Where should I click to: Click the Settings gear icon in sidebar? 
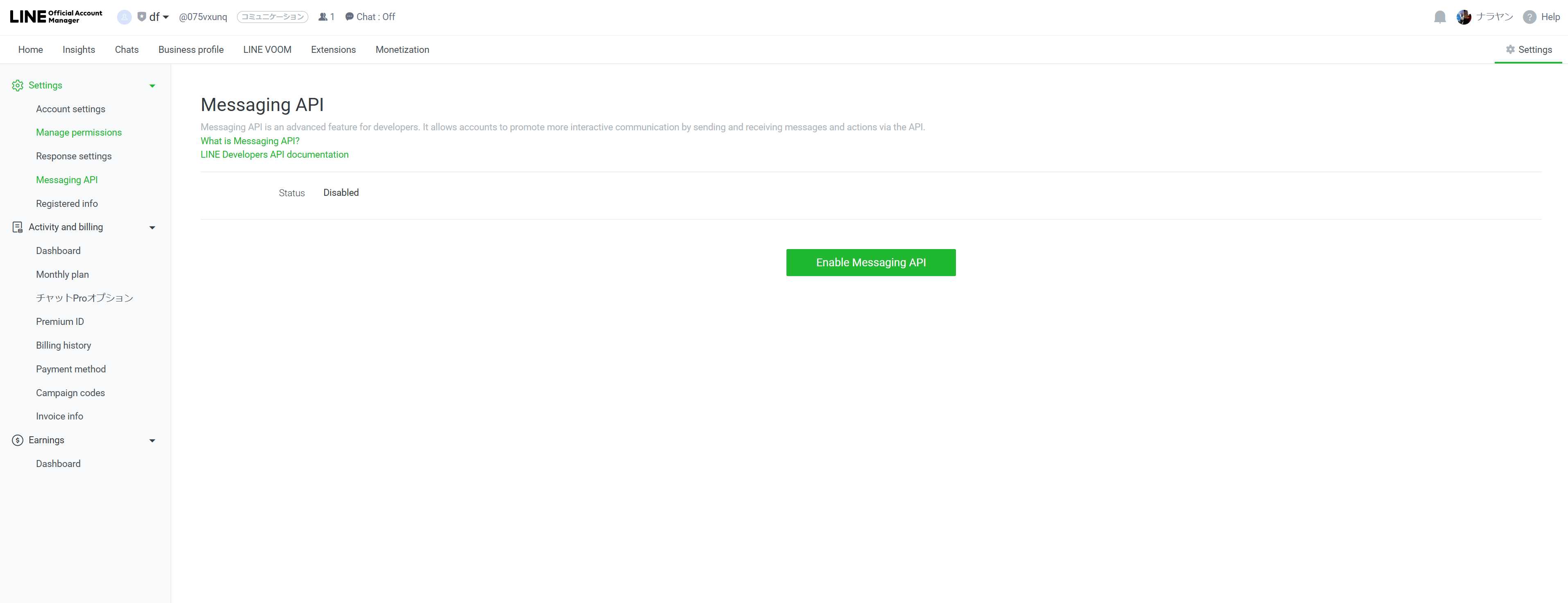18,85
